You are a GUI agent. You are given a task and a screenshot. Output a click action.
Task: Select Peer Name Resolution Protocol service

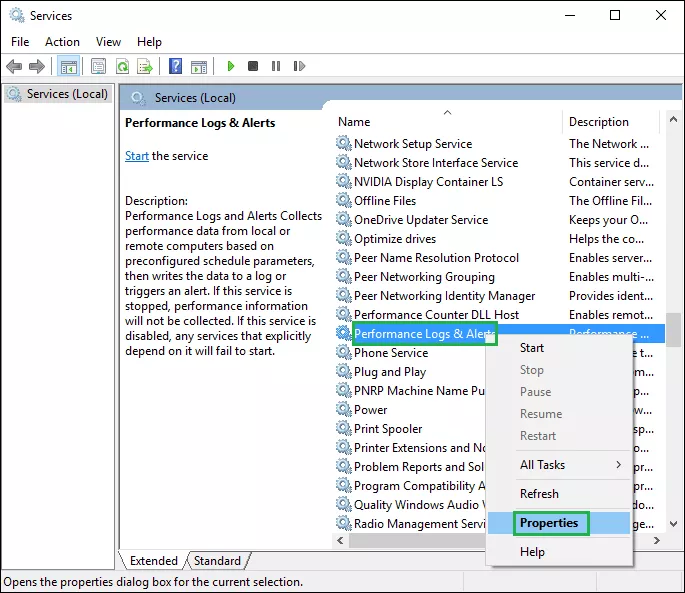499,258
